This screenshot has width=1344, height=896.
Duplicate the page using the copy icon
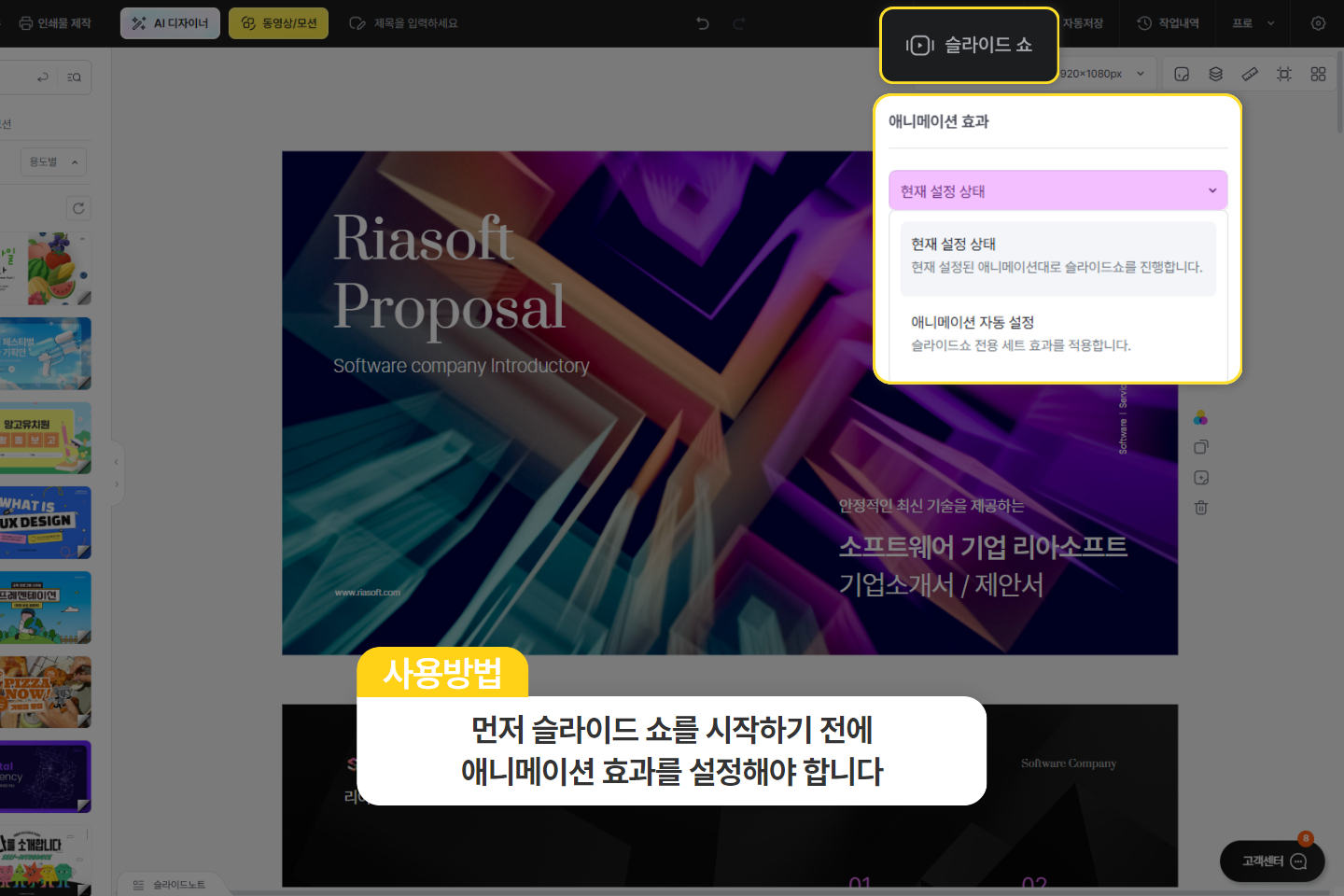(1201, 447)
